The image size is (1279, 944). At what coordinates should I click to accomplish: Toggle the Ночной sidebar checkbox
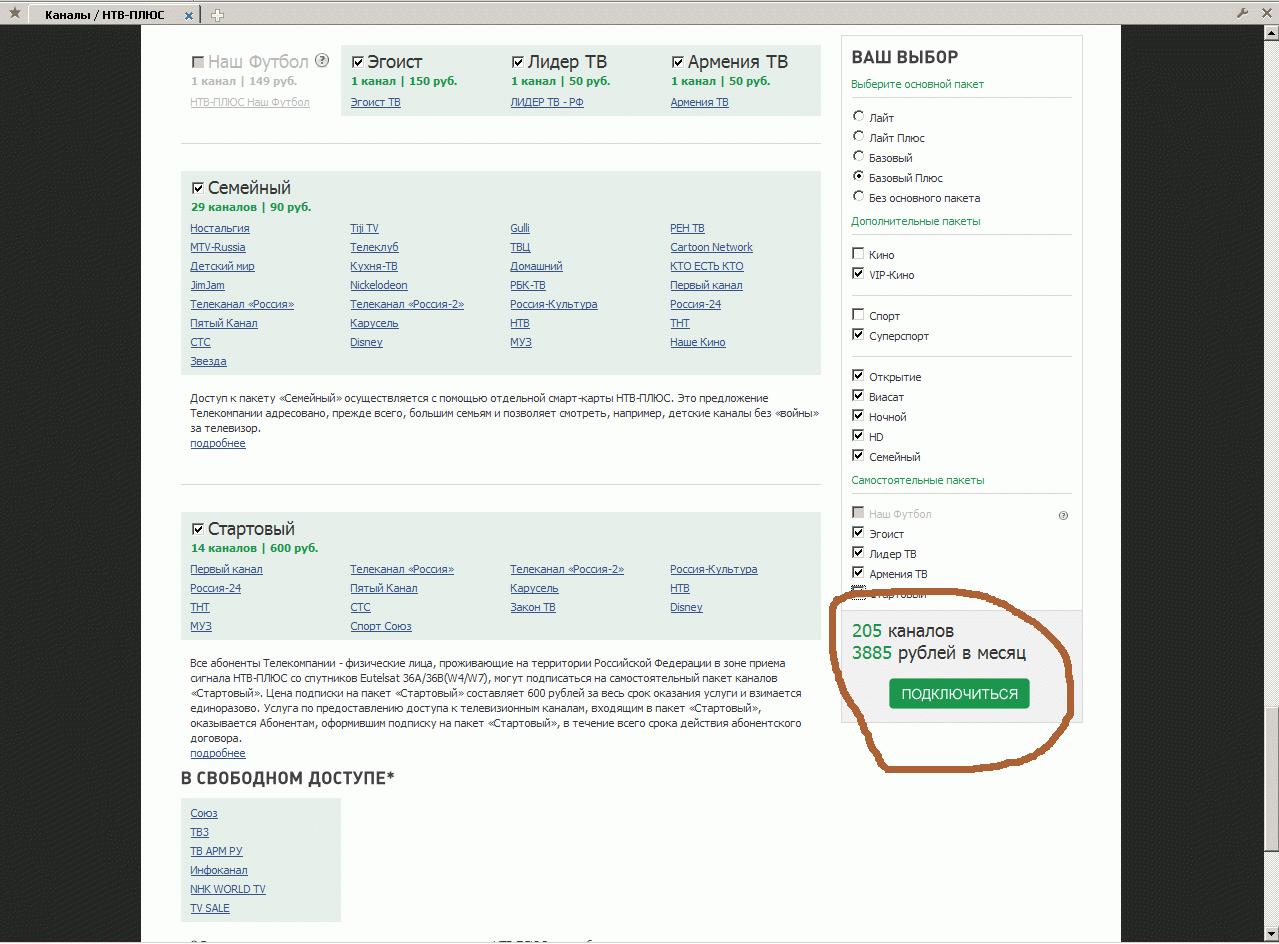coord(858,415)
